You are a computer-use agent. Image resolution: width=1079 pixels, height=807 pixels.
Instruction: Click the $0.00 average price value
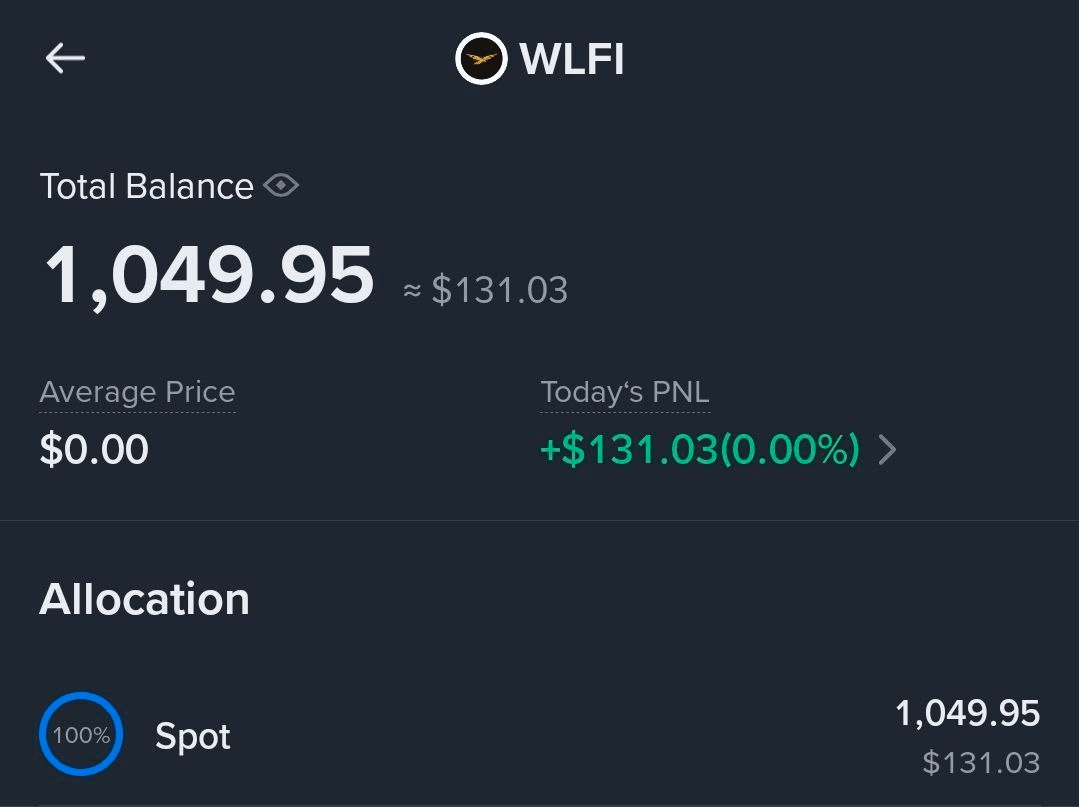94,450
